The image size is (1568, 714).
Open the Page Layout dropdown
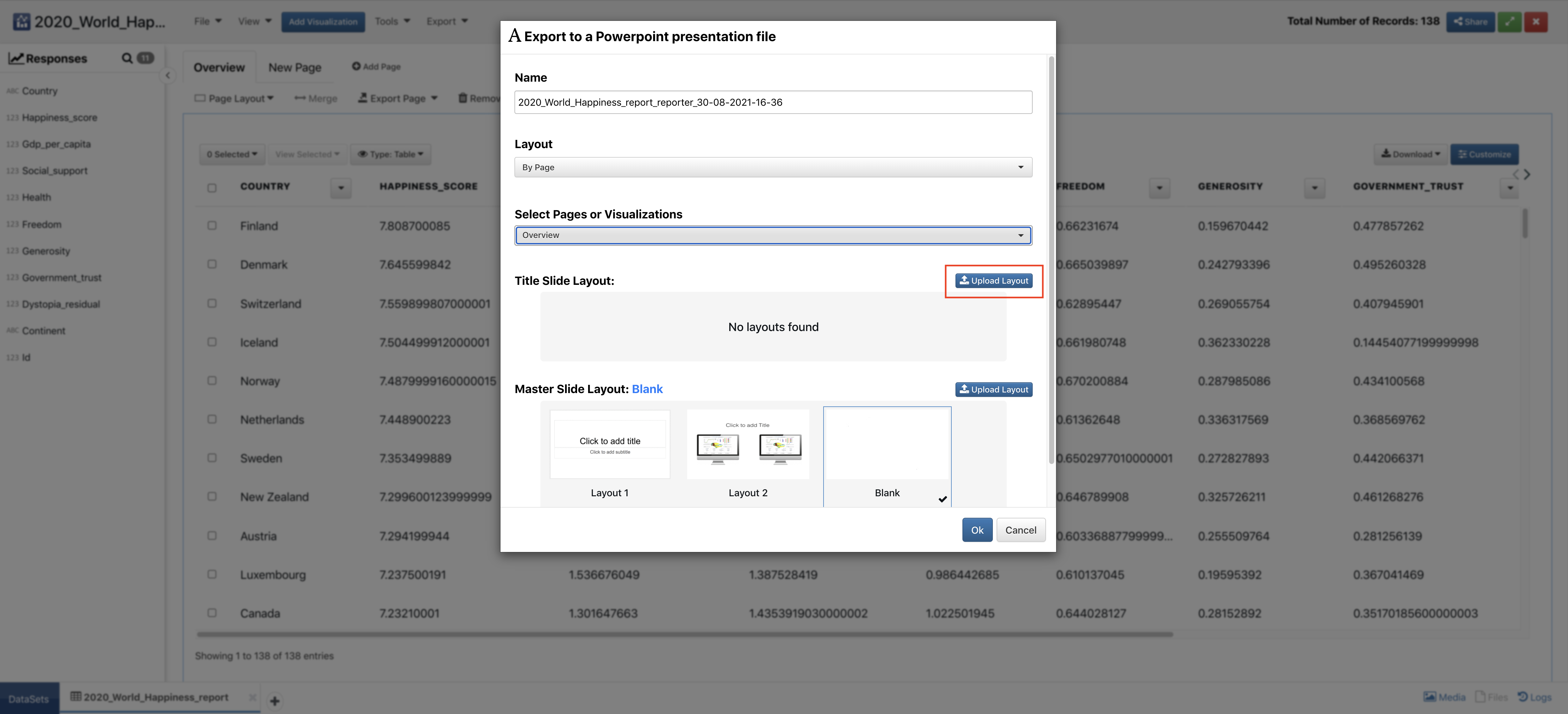(234, 98)
